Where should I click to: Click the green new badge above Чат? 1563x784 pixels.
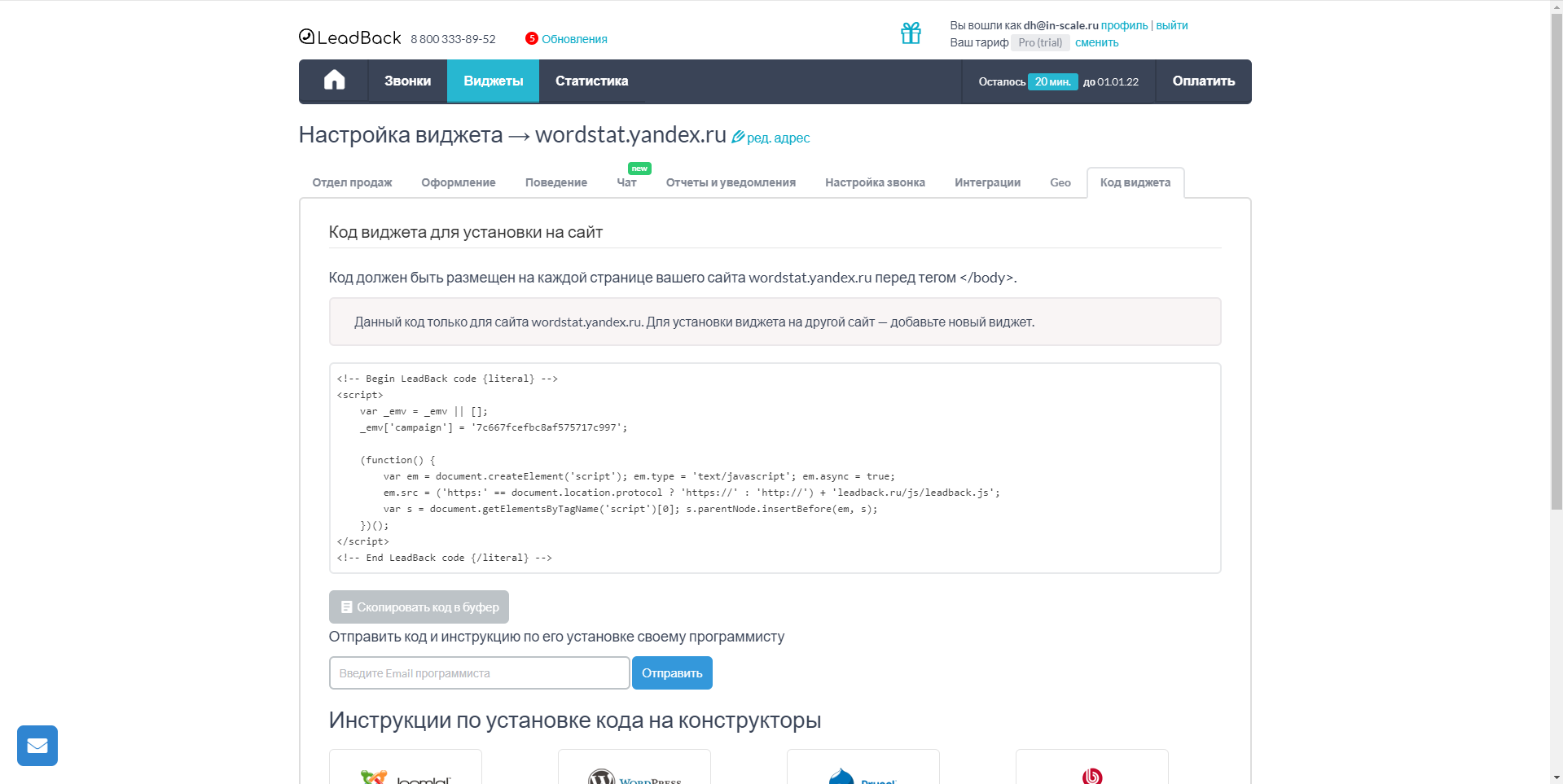639,169
